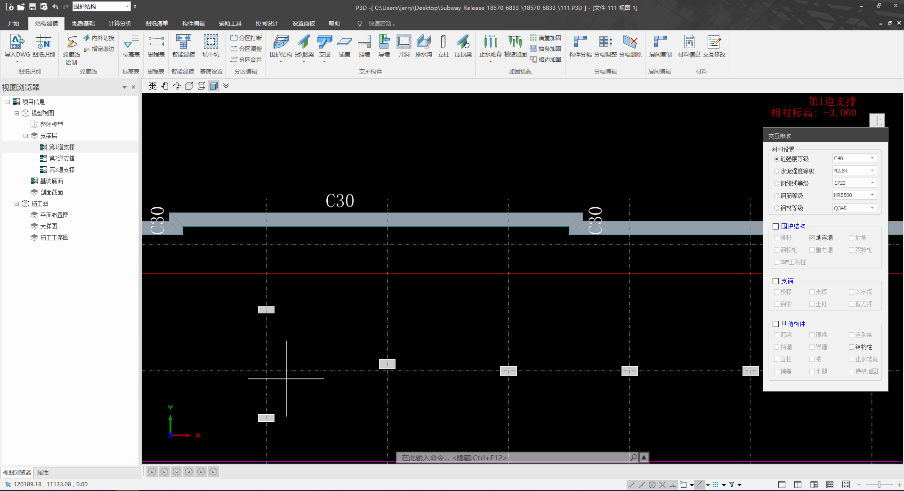Viewport: 904px width, 491px height.
Task: Click the 属性 tab at bottom left
Action: [x=43, y=471]
